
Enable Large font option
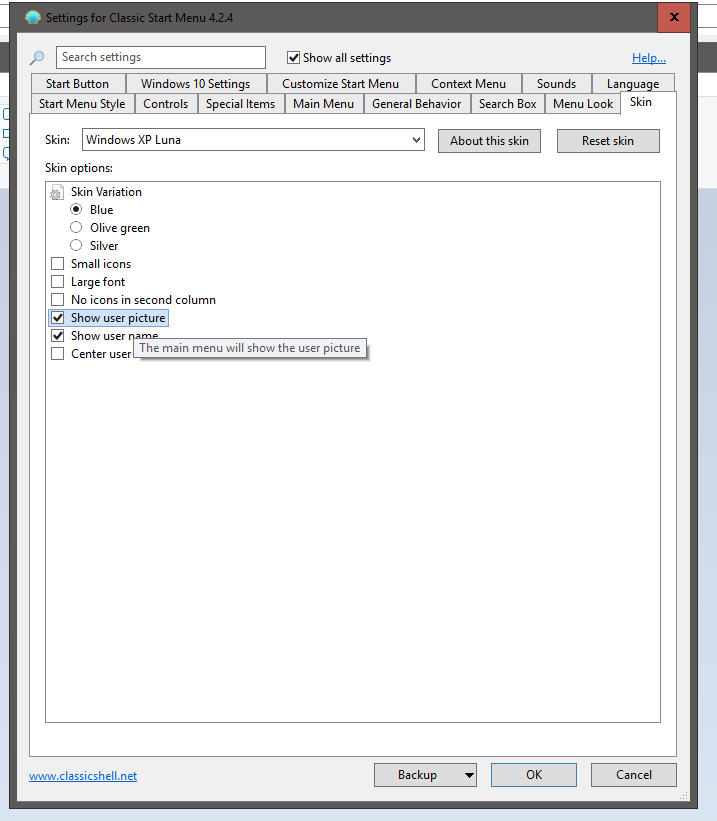point(58,282)
